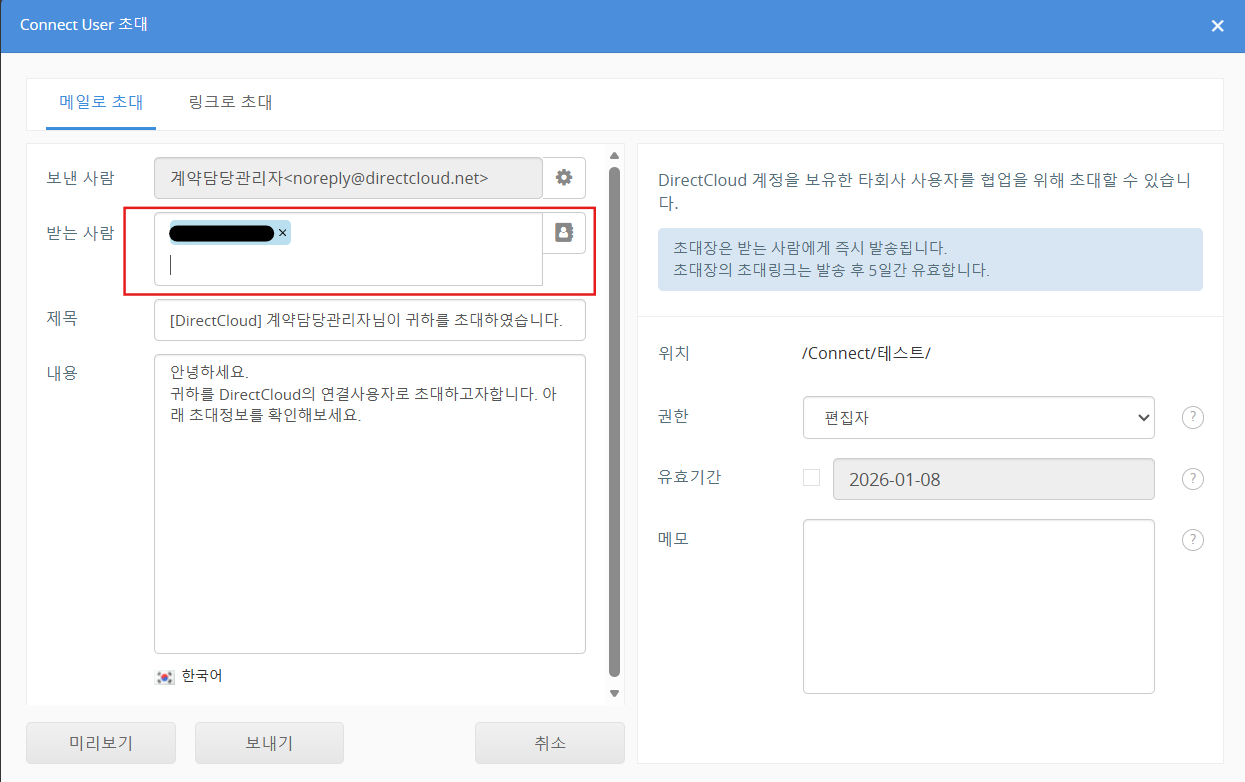Remove recipient tag with x icon
This screenshot has width=1245, height=782.
point(282,233)
